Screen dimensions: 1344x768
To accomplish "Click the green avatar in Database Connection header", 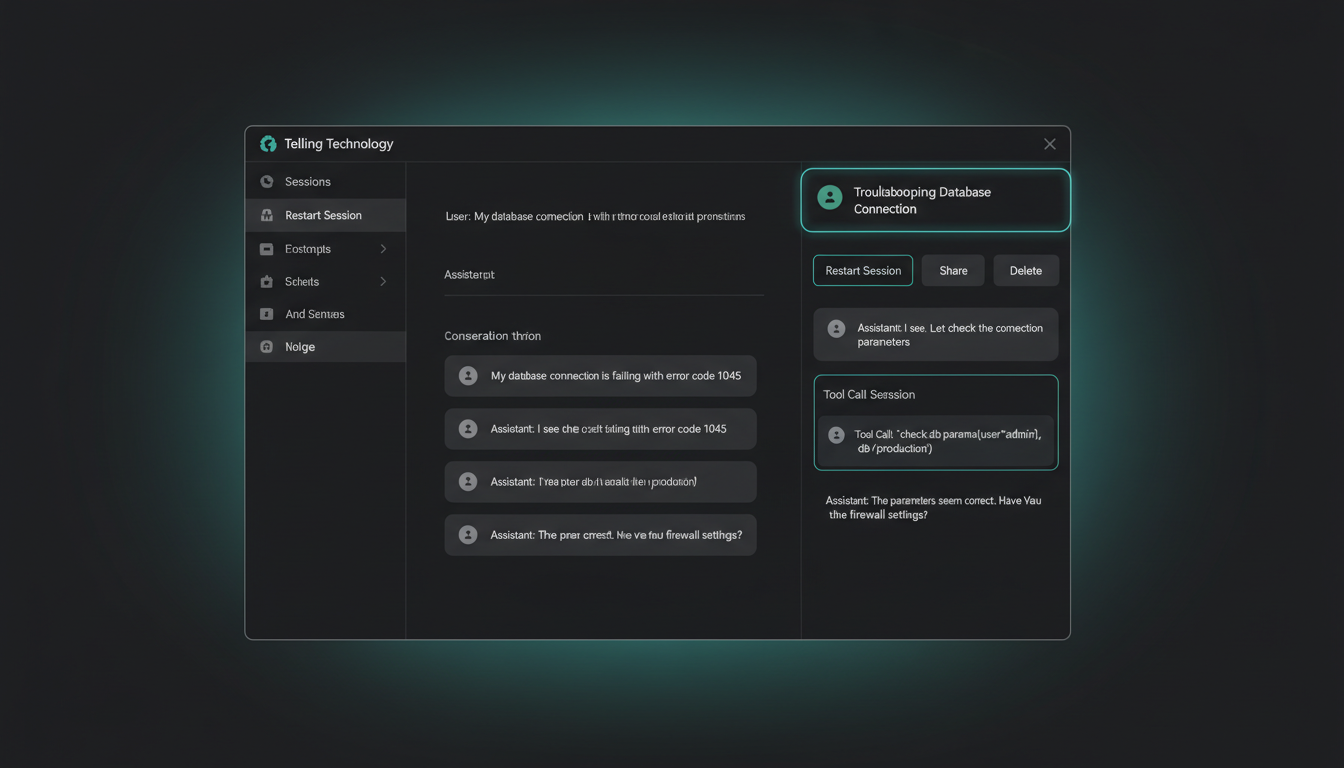I will tap(829, 197).
